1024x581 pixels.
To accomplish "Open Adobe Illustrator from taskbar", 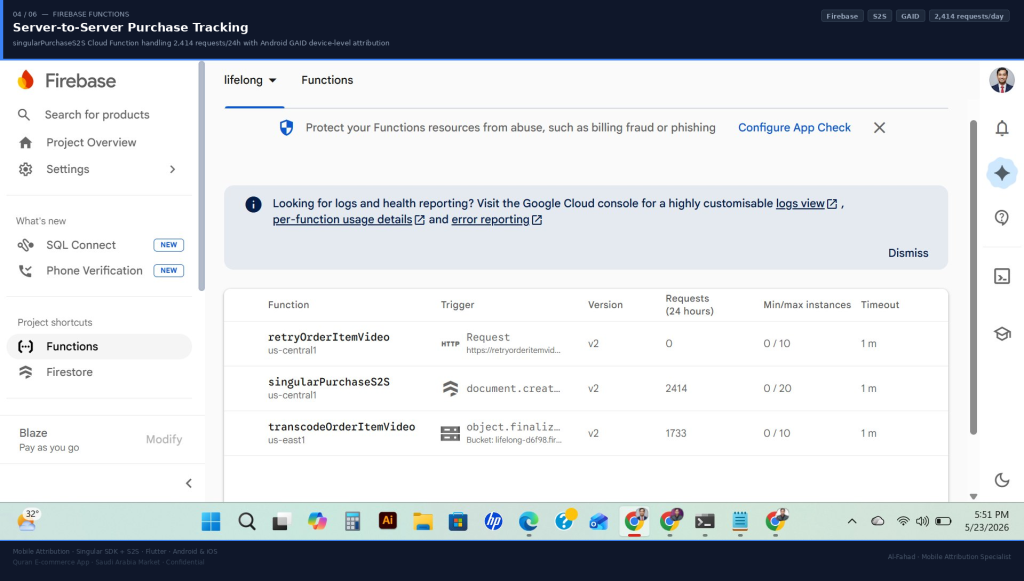I will [x=387, y=520].
